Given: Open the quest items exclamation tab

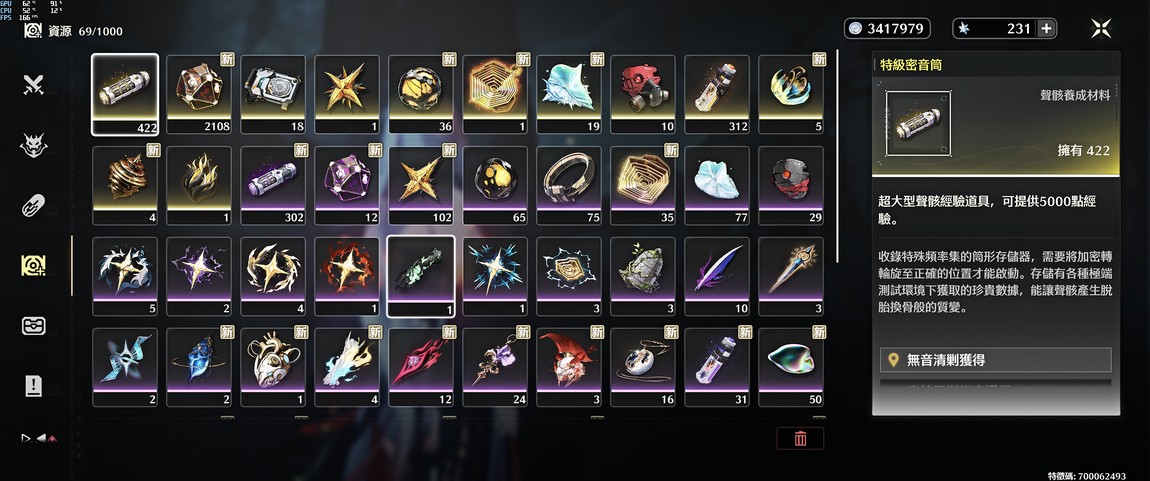Looking at the screenshot, I should coord(33,386).
